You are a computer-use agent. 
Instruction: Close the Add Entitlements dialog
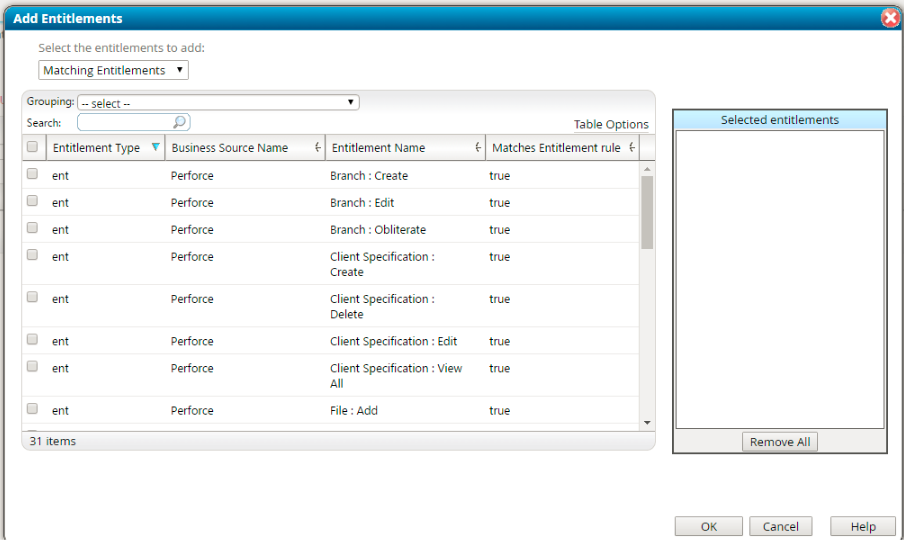point(890,18)
